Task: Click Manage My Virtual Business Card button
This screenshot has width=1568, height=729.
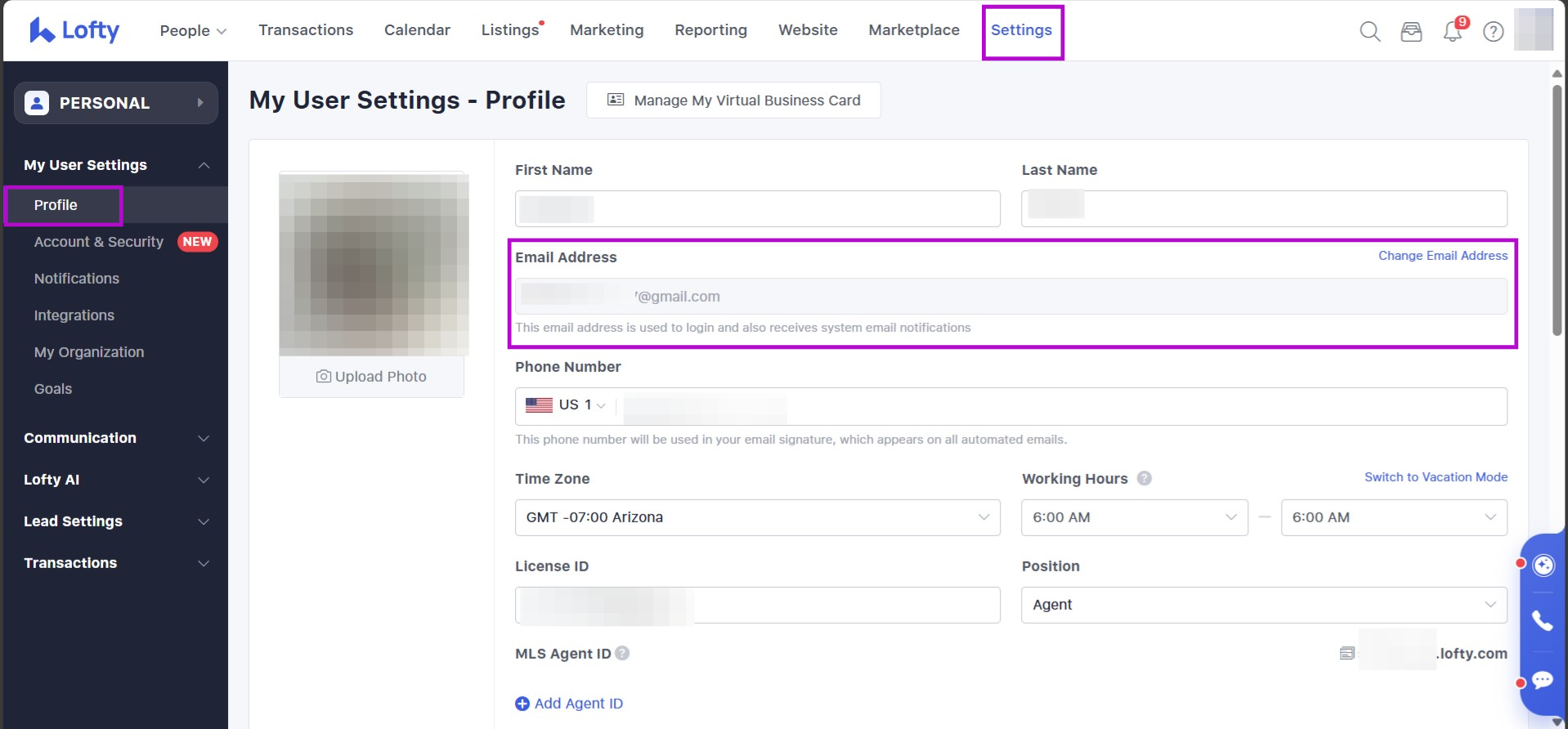Action: 733,101
